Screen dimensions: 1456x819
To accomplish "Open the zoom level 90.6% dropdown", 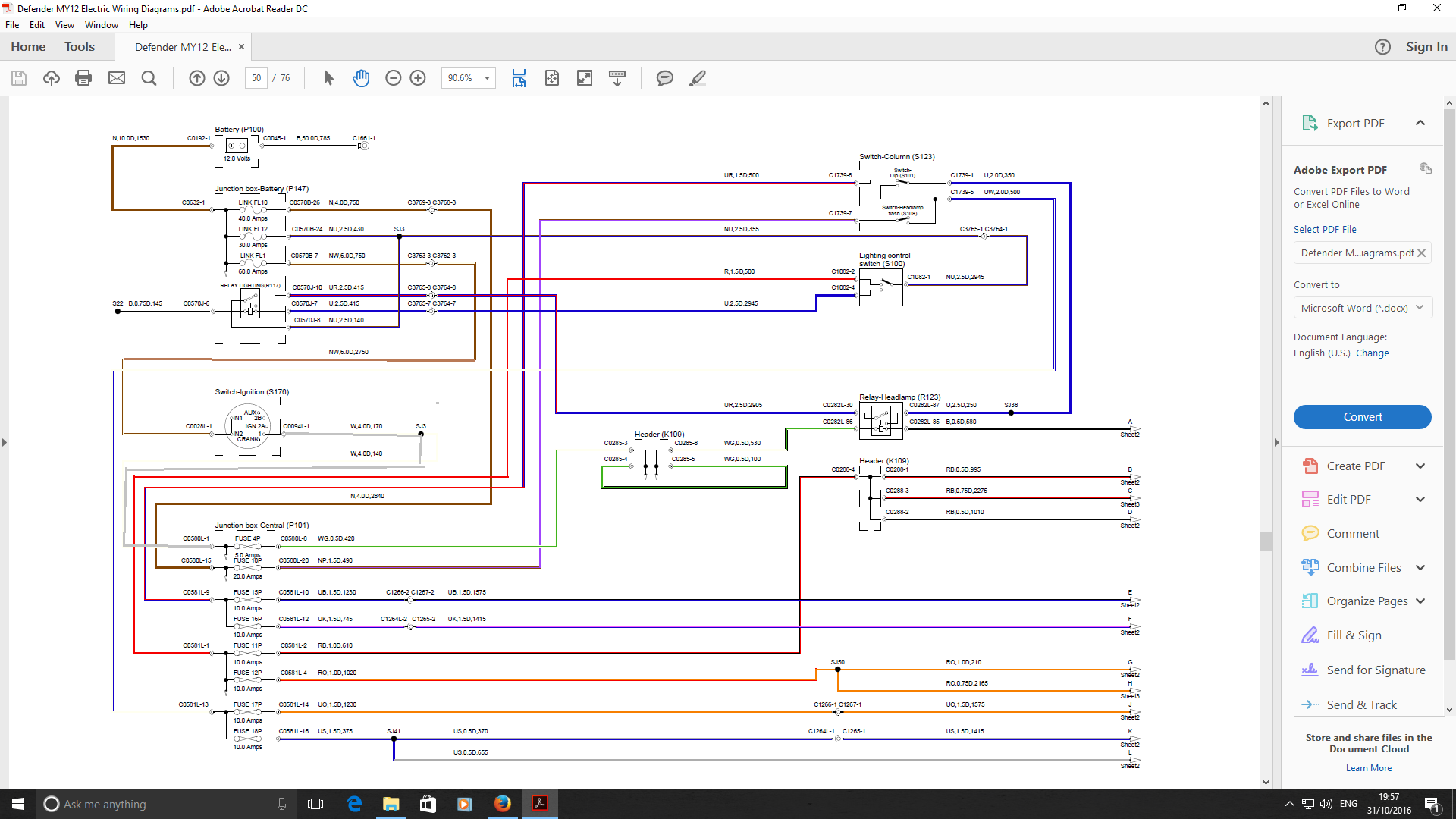I will [x=487, y=78].
